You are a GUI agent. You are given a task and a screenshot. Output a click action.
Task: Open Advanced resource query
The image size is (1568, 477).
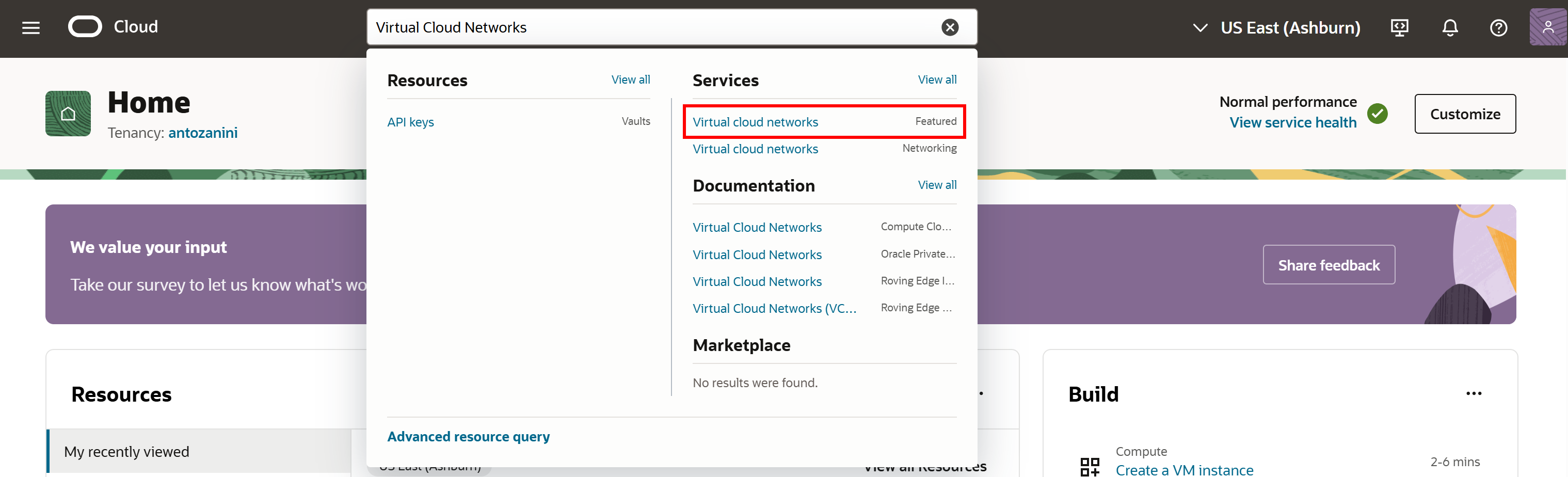tap(468, 437)
